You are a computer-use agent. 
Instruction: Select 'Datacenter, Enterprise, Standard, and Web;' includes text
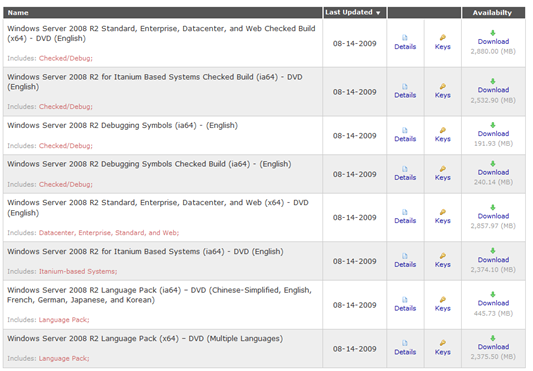click(x=109, y=233)
